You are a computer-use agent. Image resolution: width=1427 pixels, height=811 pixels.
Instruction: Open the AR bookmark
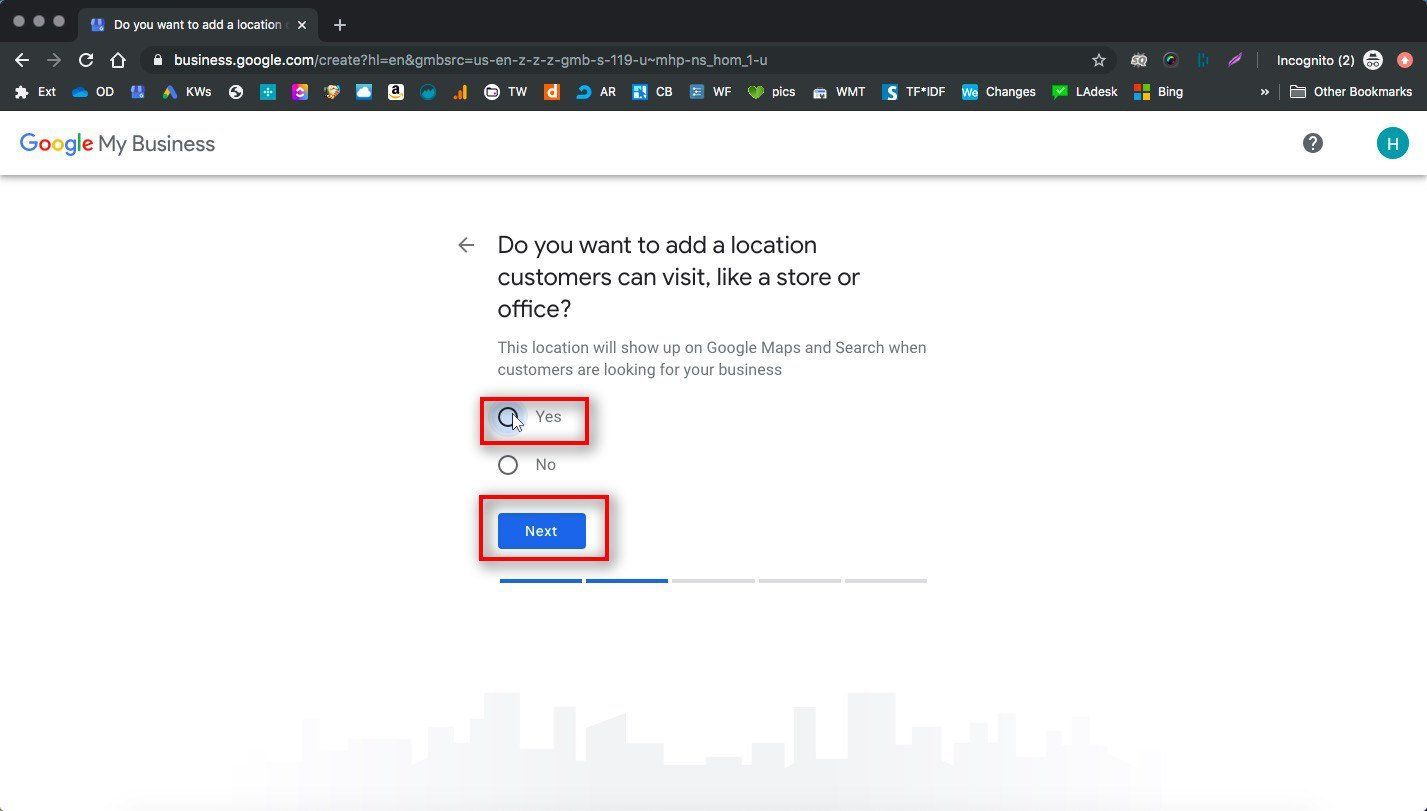coord(596,92)
